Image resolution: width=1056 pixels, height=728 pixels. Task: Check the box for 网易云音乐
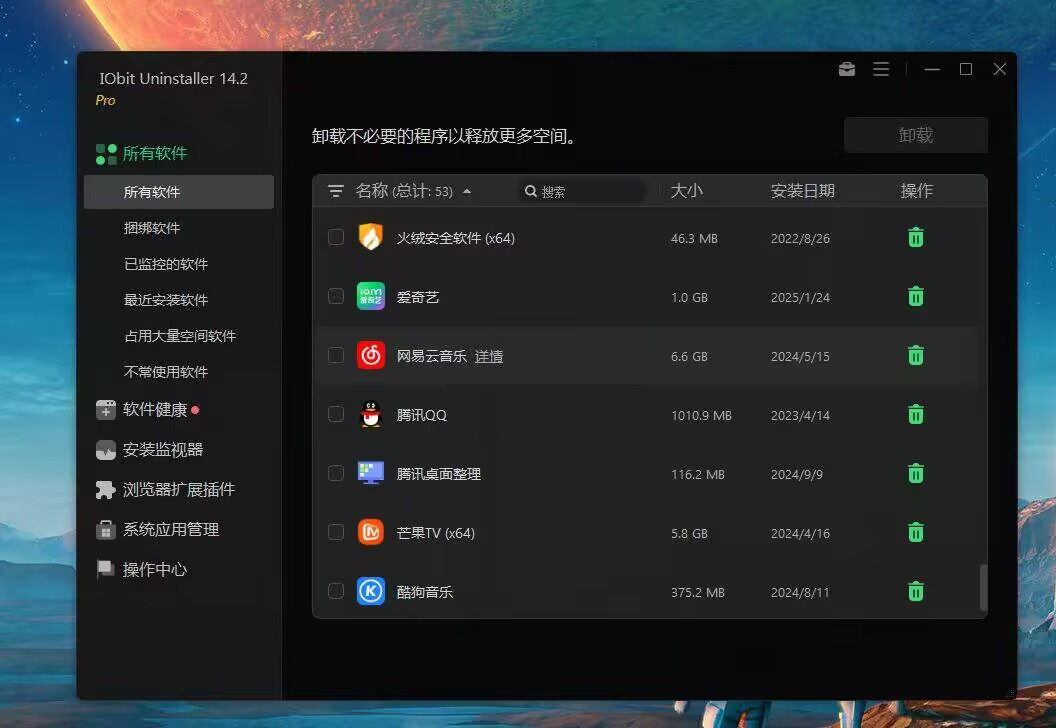[335, 355]
